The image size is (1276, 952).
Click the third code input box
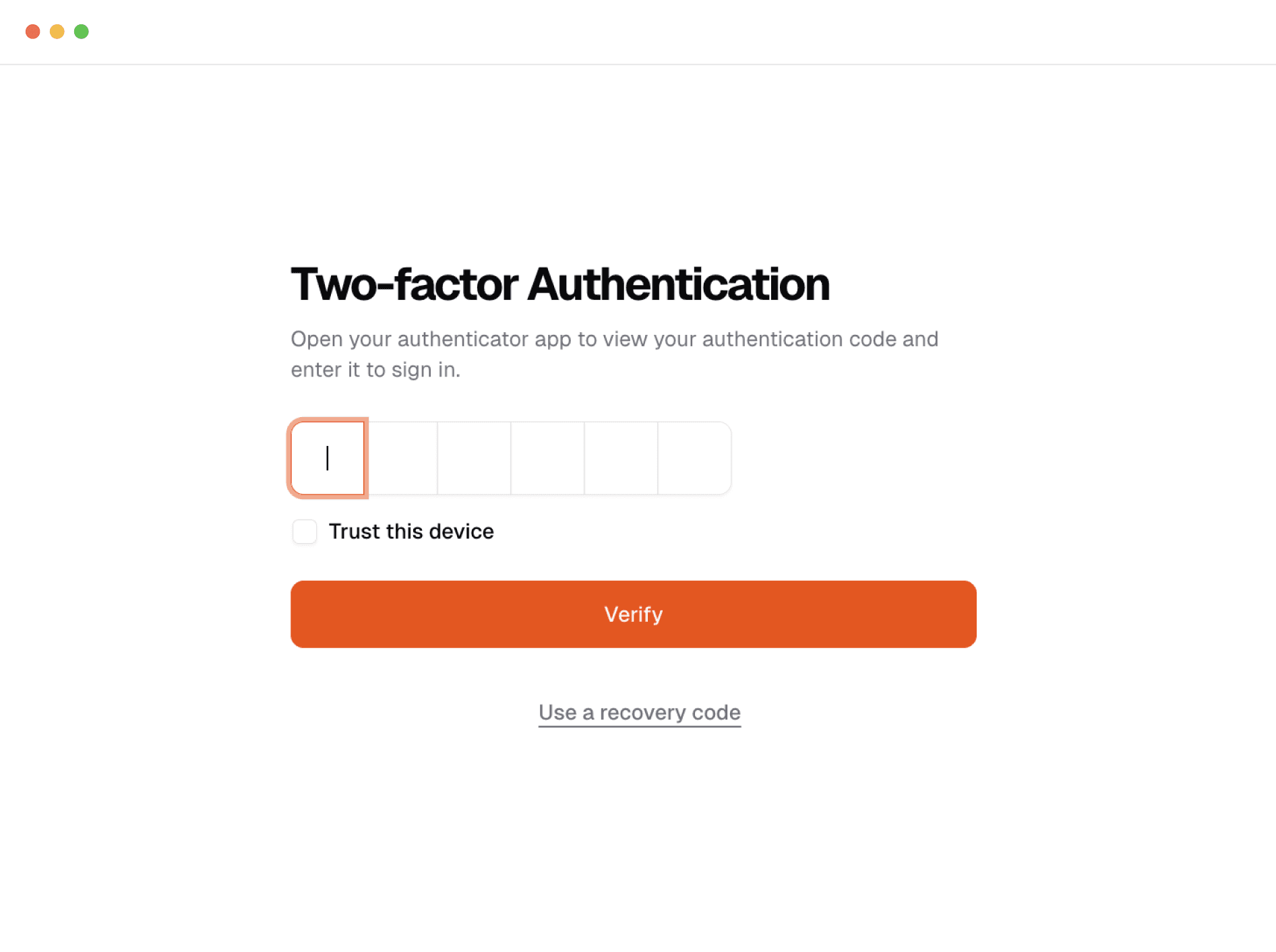474,458
